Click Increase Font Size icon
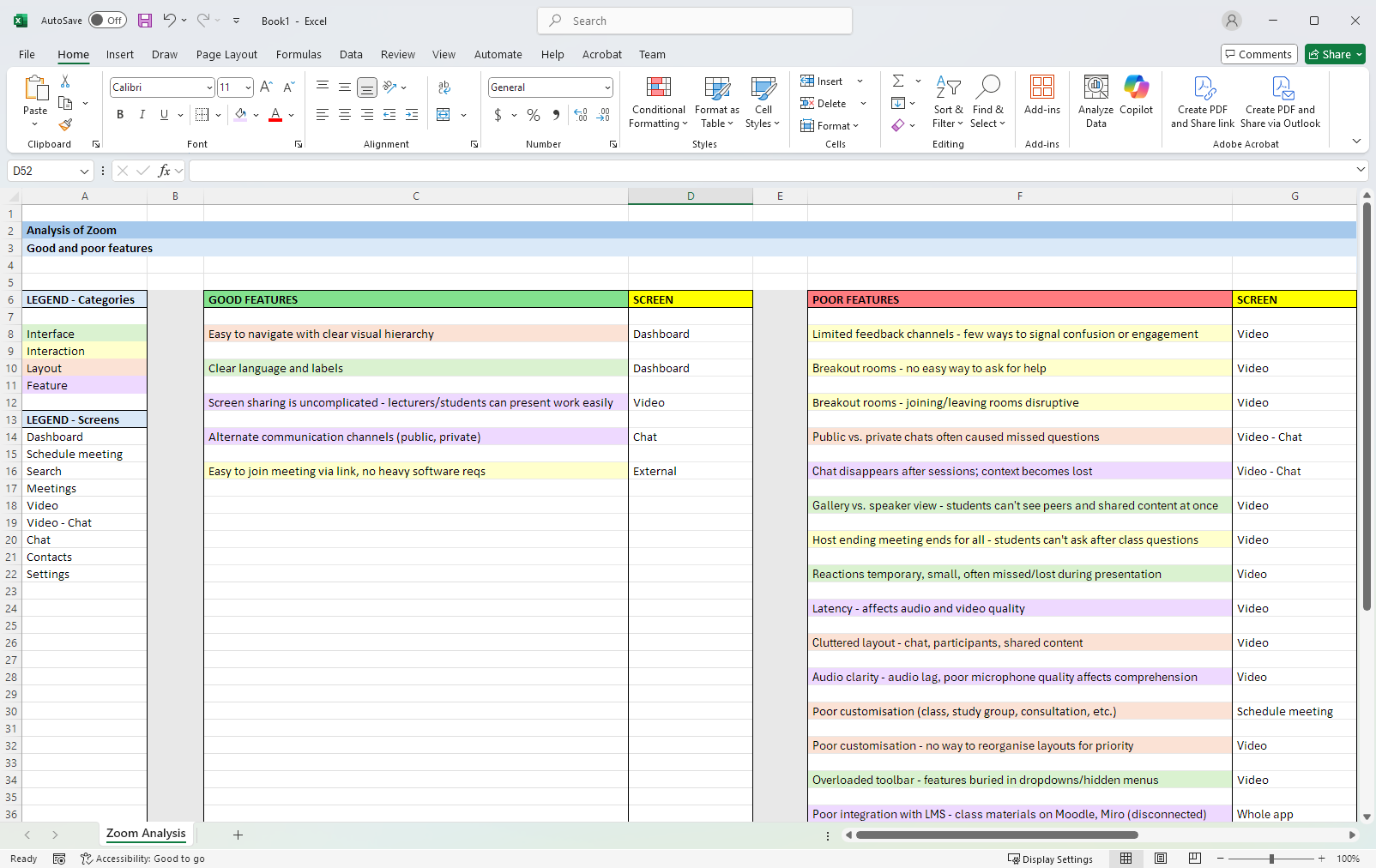This screenshot has height=868, width=1376. tap(266, 87)
